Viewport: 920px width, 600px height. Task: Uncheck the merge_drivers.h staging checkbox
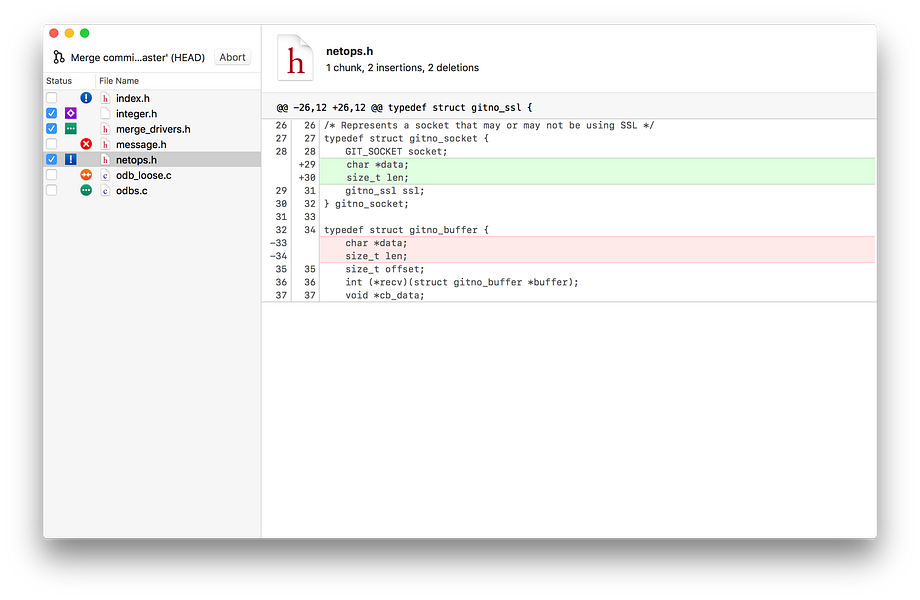click(52, 128)
